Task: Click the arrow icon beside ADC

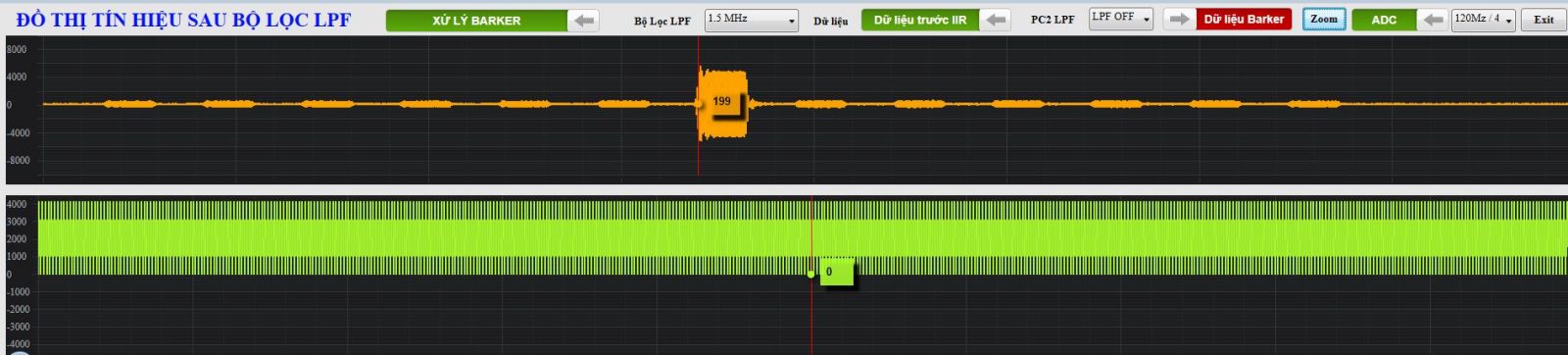Action: 1433,20
